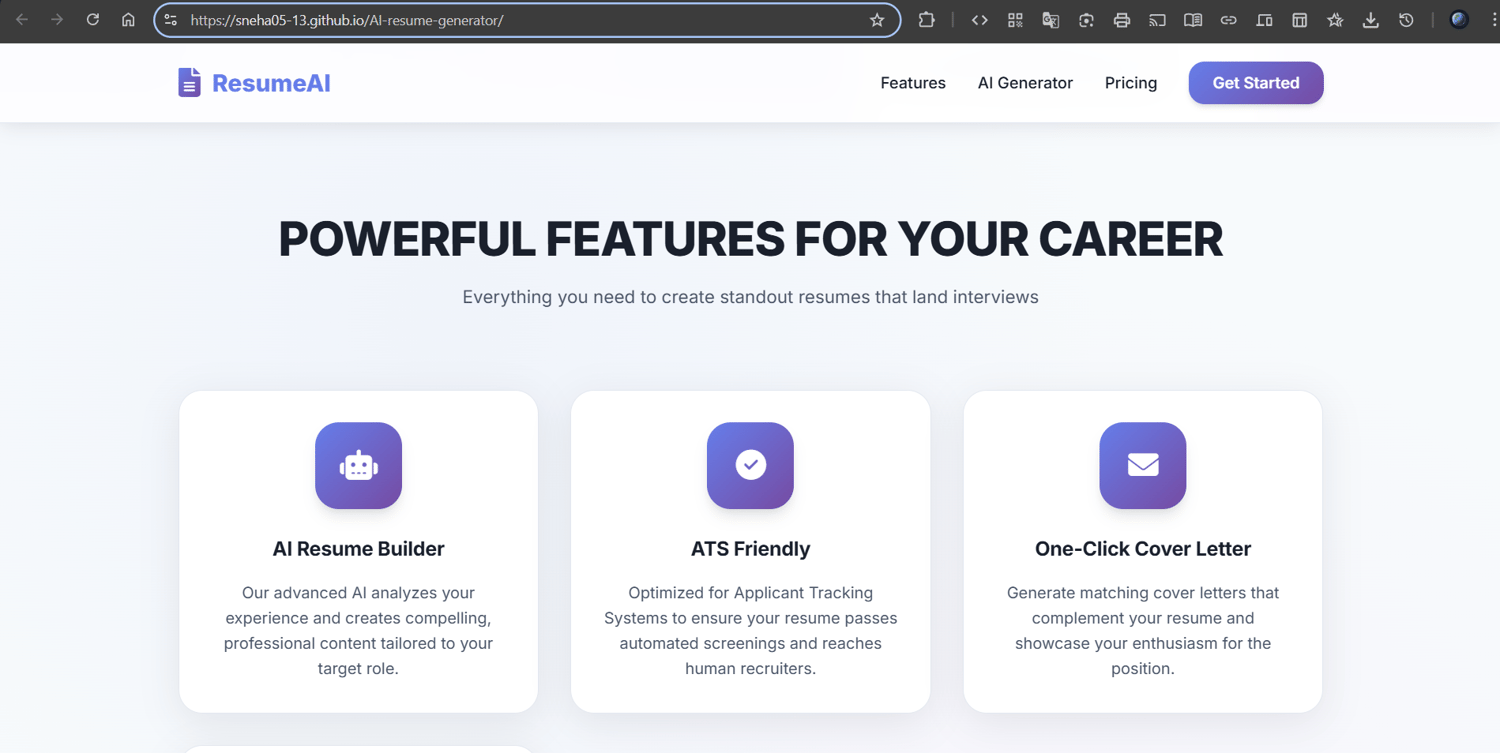Click the 'Powerful Features For Your Career' heading
This screenshot has height=753, width=1500.
coord(750,240)
